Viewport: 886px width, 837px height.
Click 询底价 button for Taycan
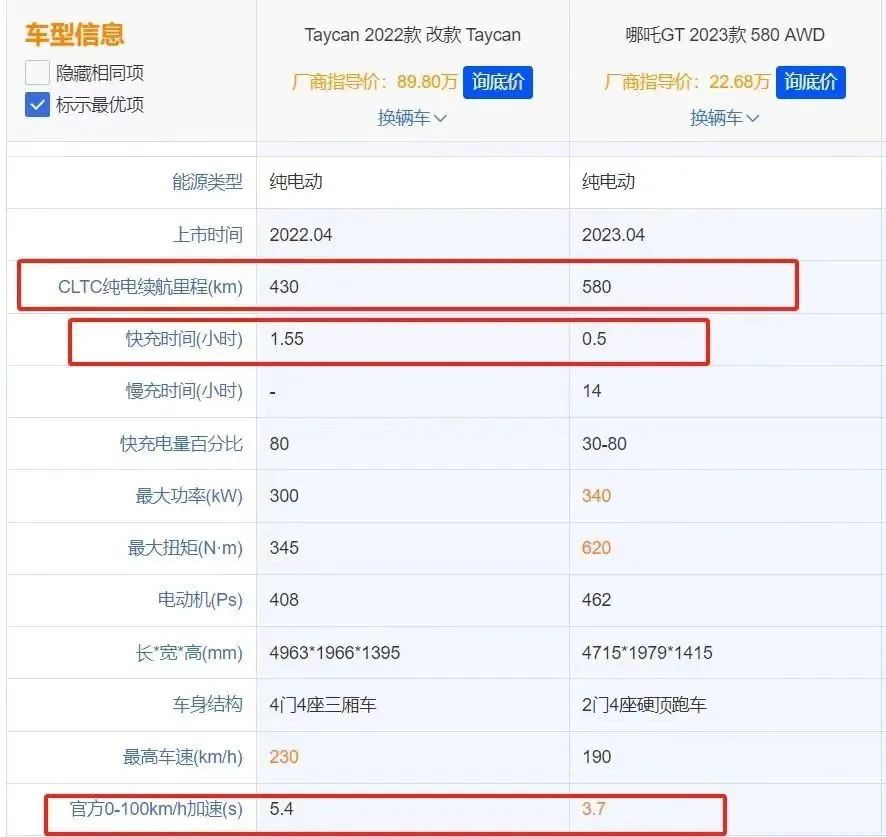click(x=497, y=83)
